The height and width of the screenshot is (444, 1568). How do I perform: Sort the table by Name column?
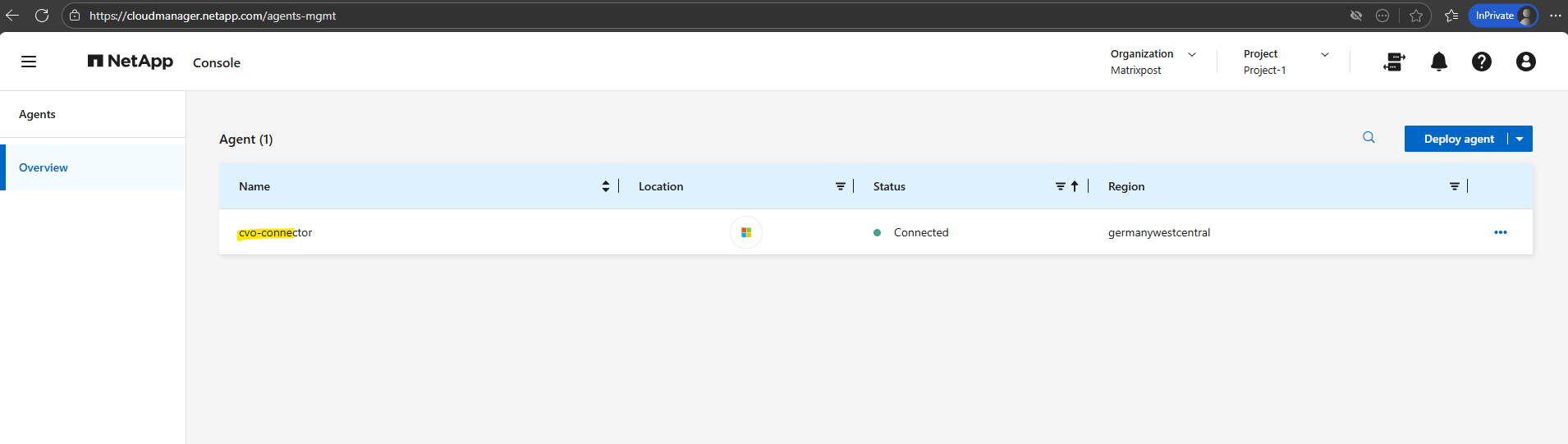[606, 186]
